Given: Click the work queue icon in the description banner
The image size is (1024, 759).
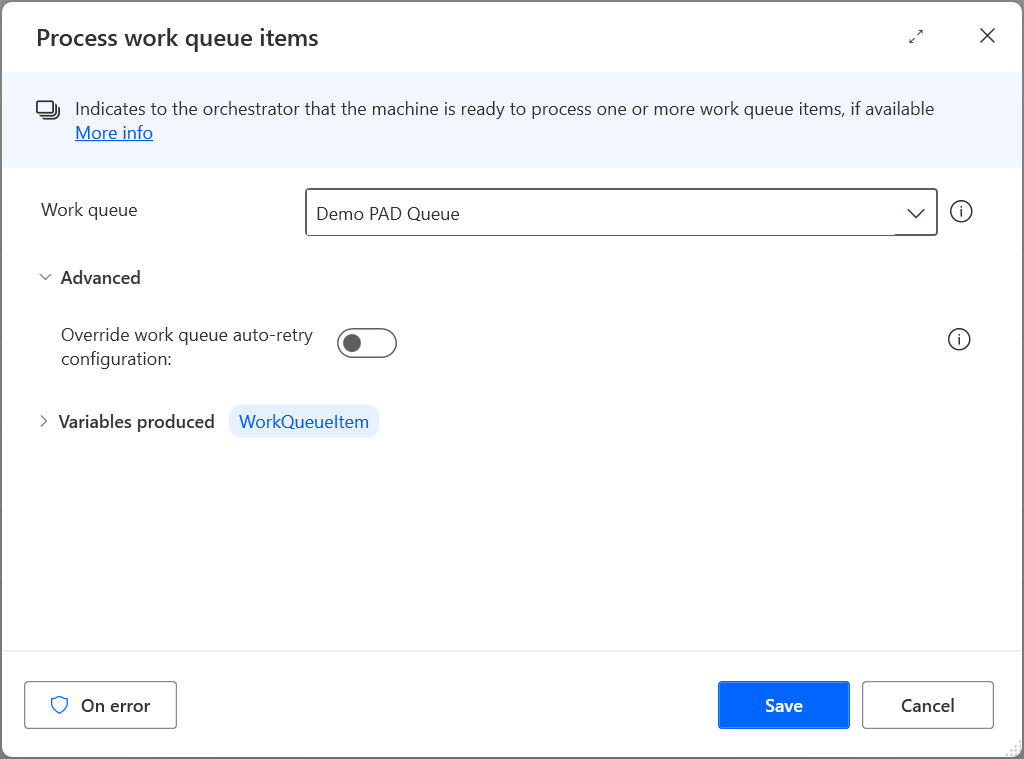Looking at the screenshot, I should (x=48, y=109).
